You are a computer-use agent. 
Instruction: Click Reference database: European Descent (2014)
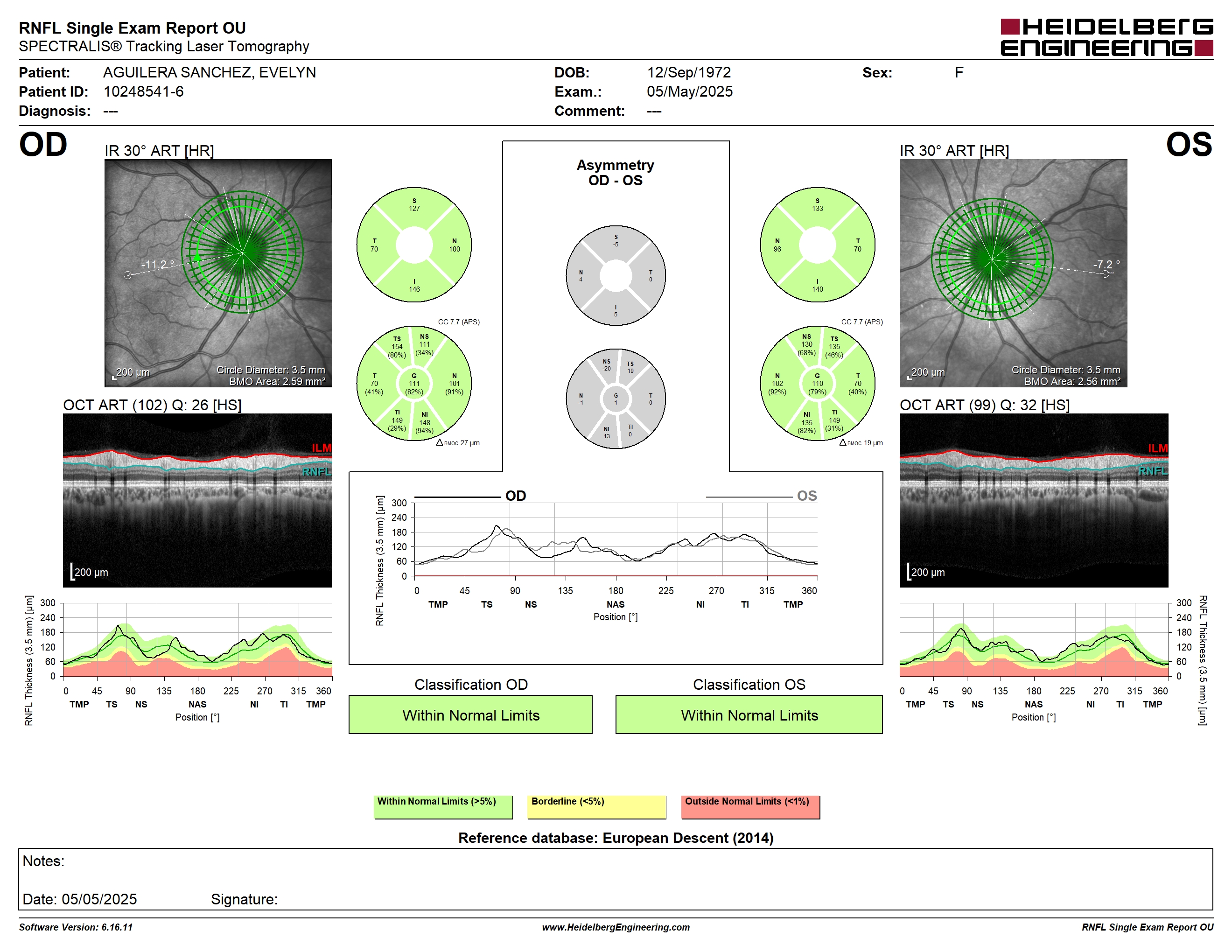616,838
